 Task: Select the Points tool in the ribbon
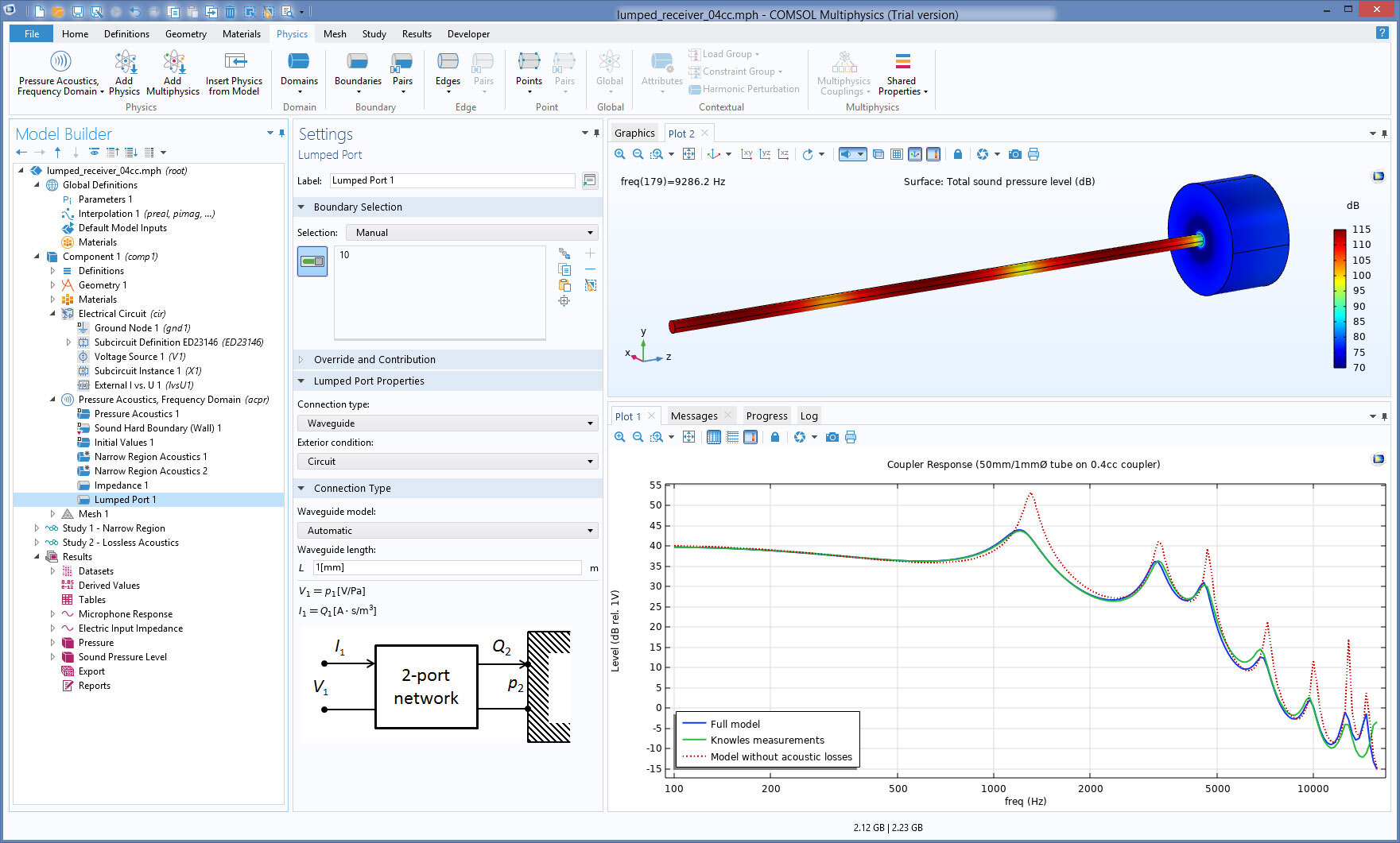pos(529,72)
